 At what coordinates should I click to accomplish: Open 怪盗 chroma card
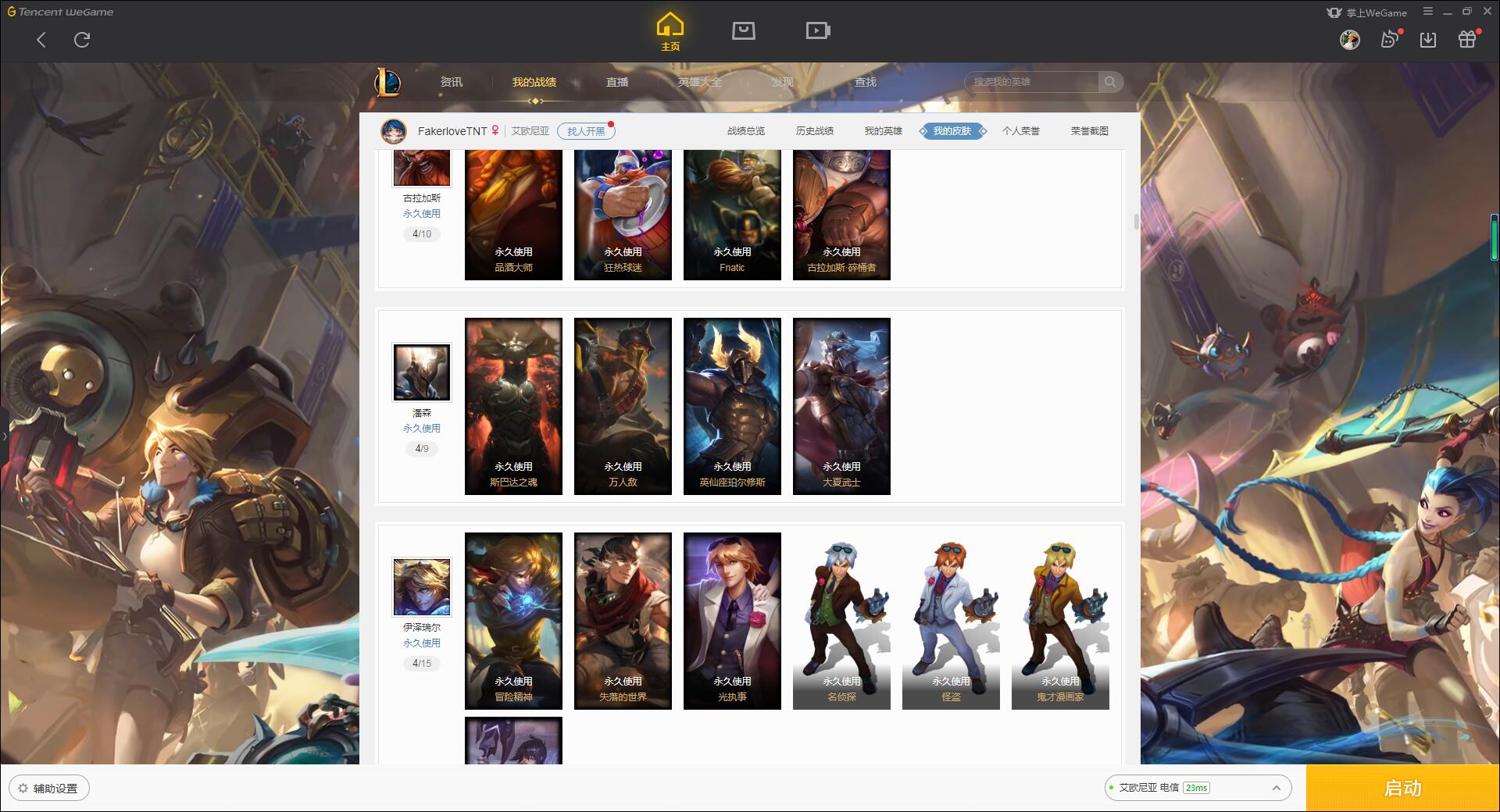(x=951, y=621)
